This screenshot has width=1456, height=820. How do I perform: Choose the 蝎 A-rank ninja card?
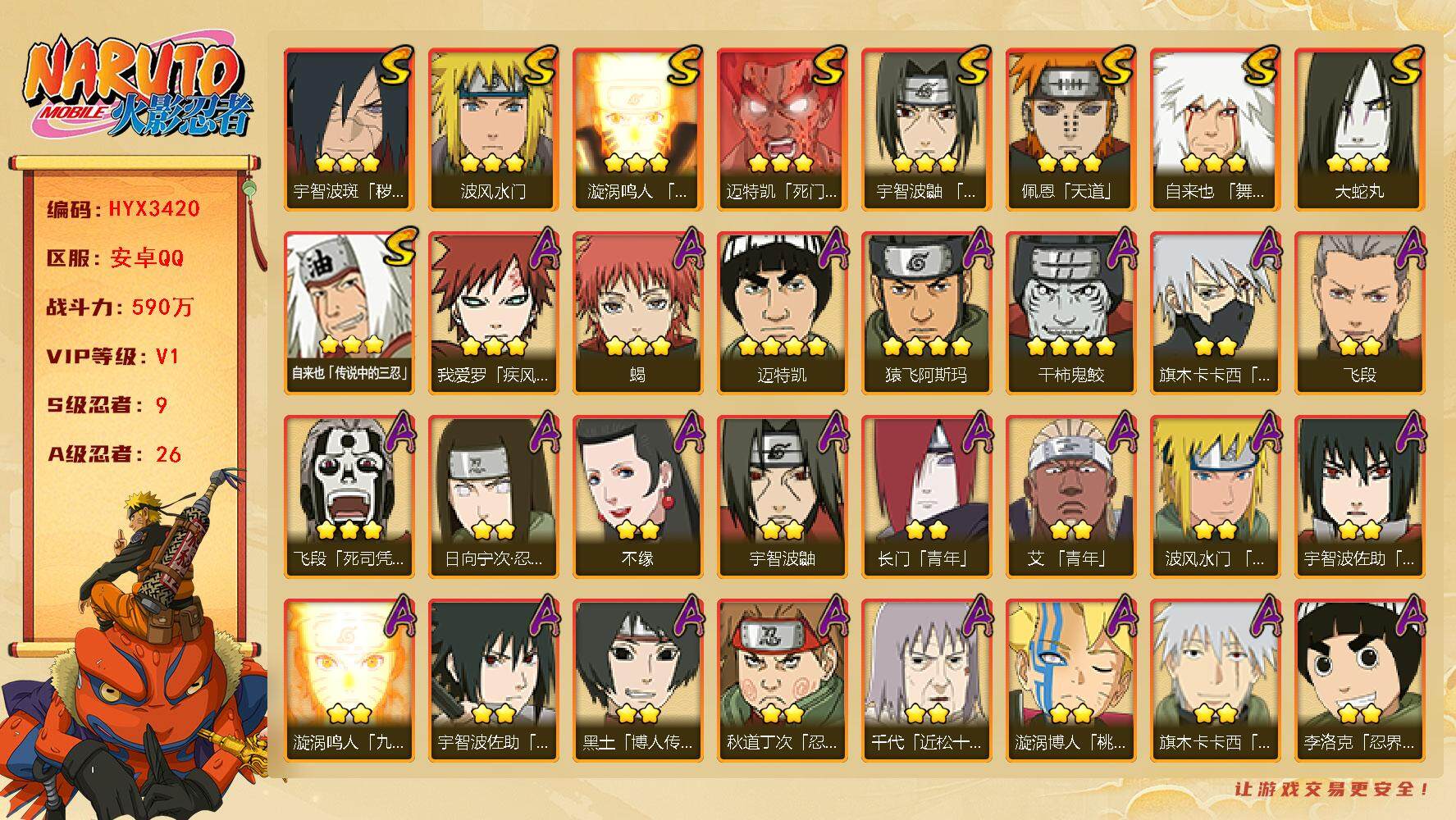click(637, 312)
